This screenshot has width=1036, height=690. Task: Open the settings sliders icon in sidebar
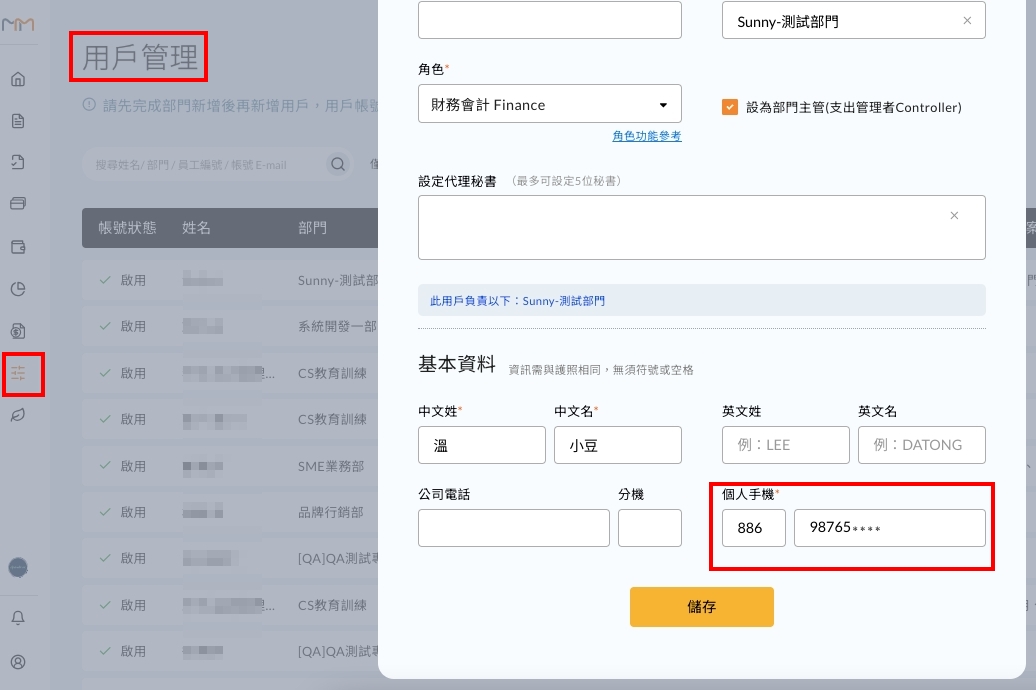point(18,373)
